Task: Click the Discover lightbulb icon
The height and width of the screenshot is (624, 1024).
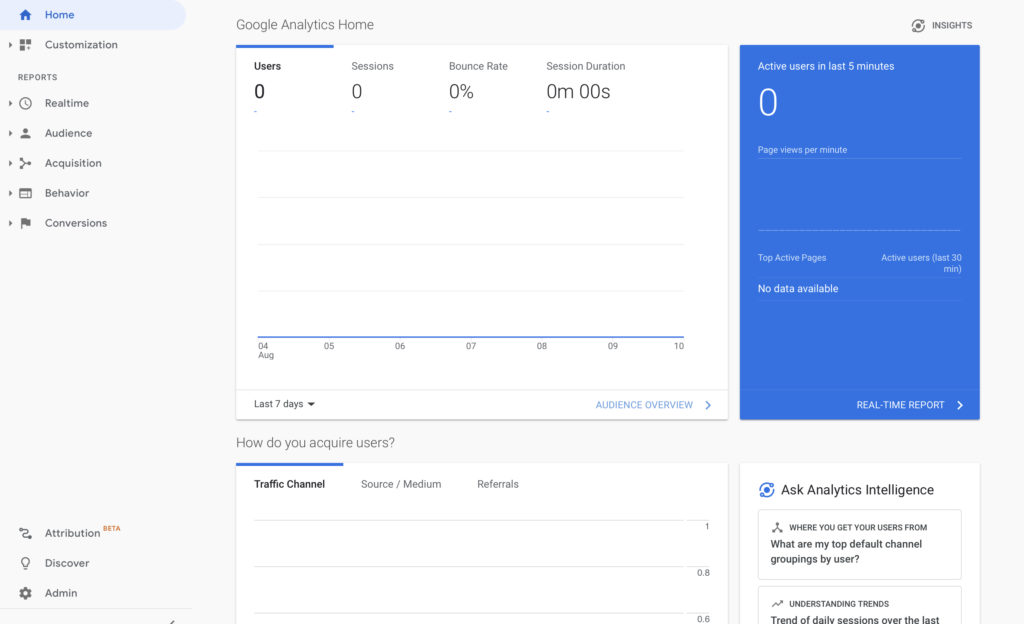Action: pos(25,563)
